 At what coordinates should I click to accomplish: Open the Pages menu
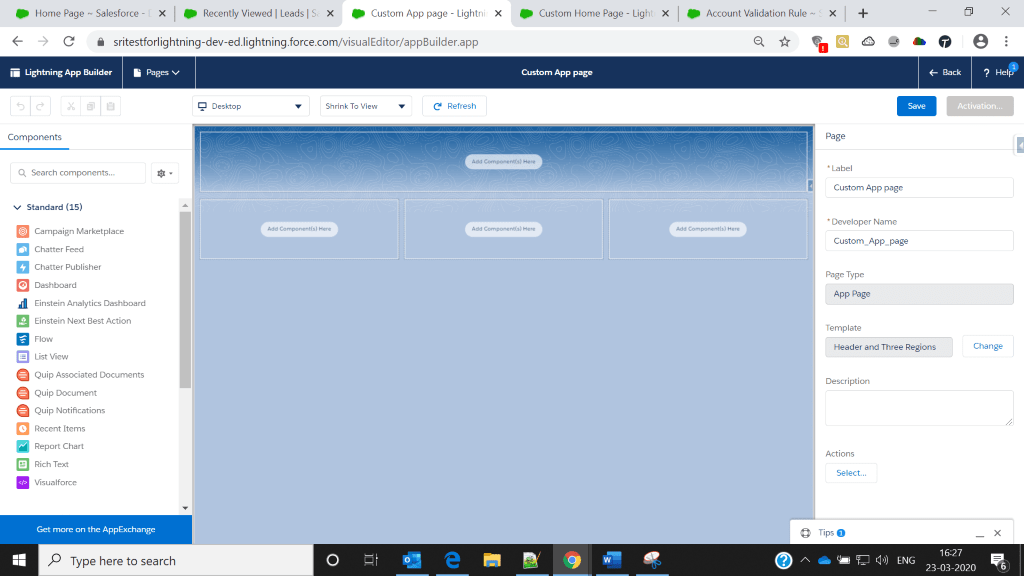coord(157,73)
